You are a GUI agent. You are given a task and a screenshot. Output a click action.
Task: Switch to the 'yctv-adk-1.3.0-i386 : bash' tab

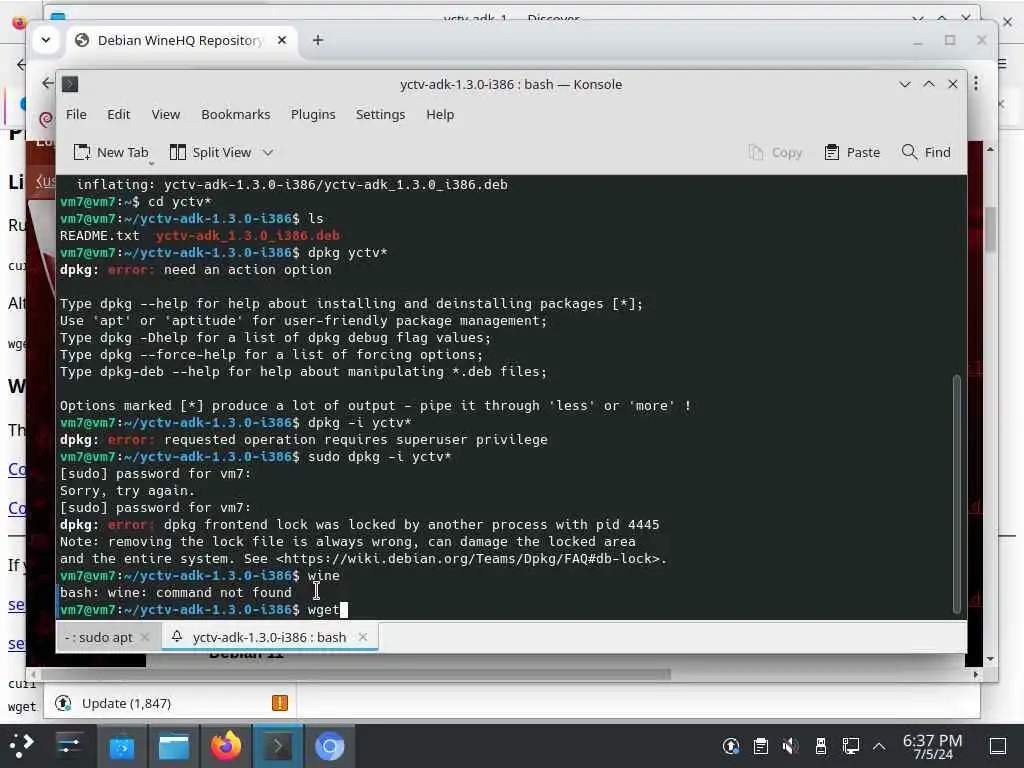(269, 637)
